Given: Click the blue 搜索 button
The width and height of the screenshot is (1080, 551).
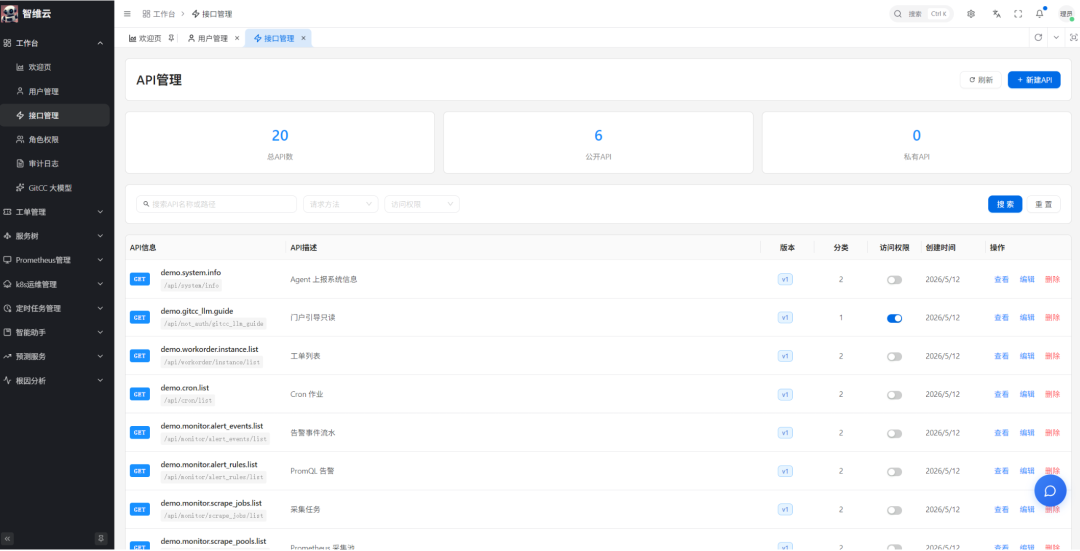Looking at the screenshot, I should point(1005,204).
